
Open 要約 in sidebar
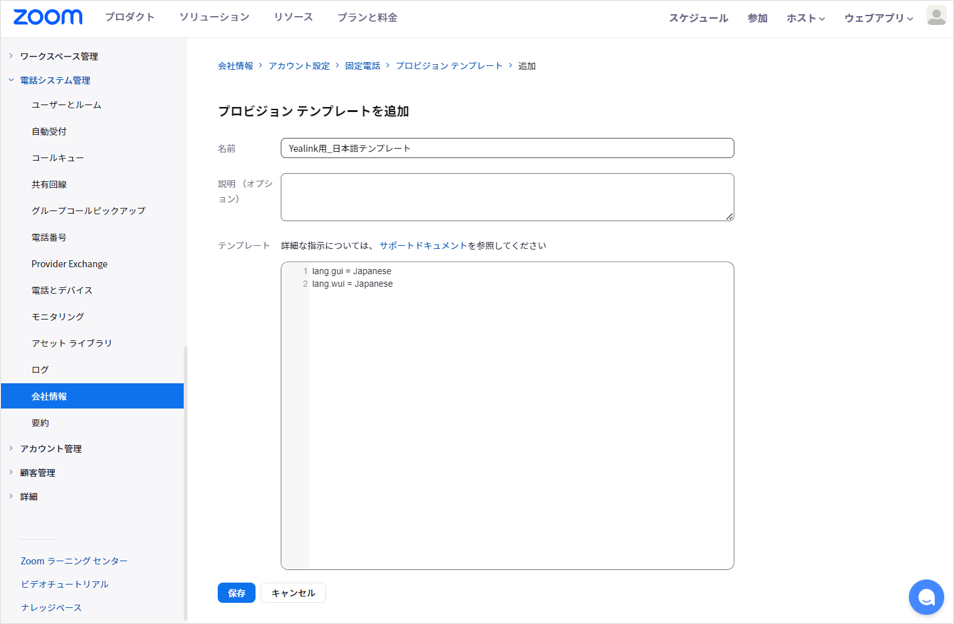coord(40,423)
